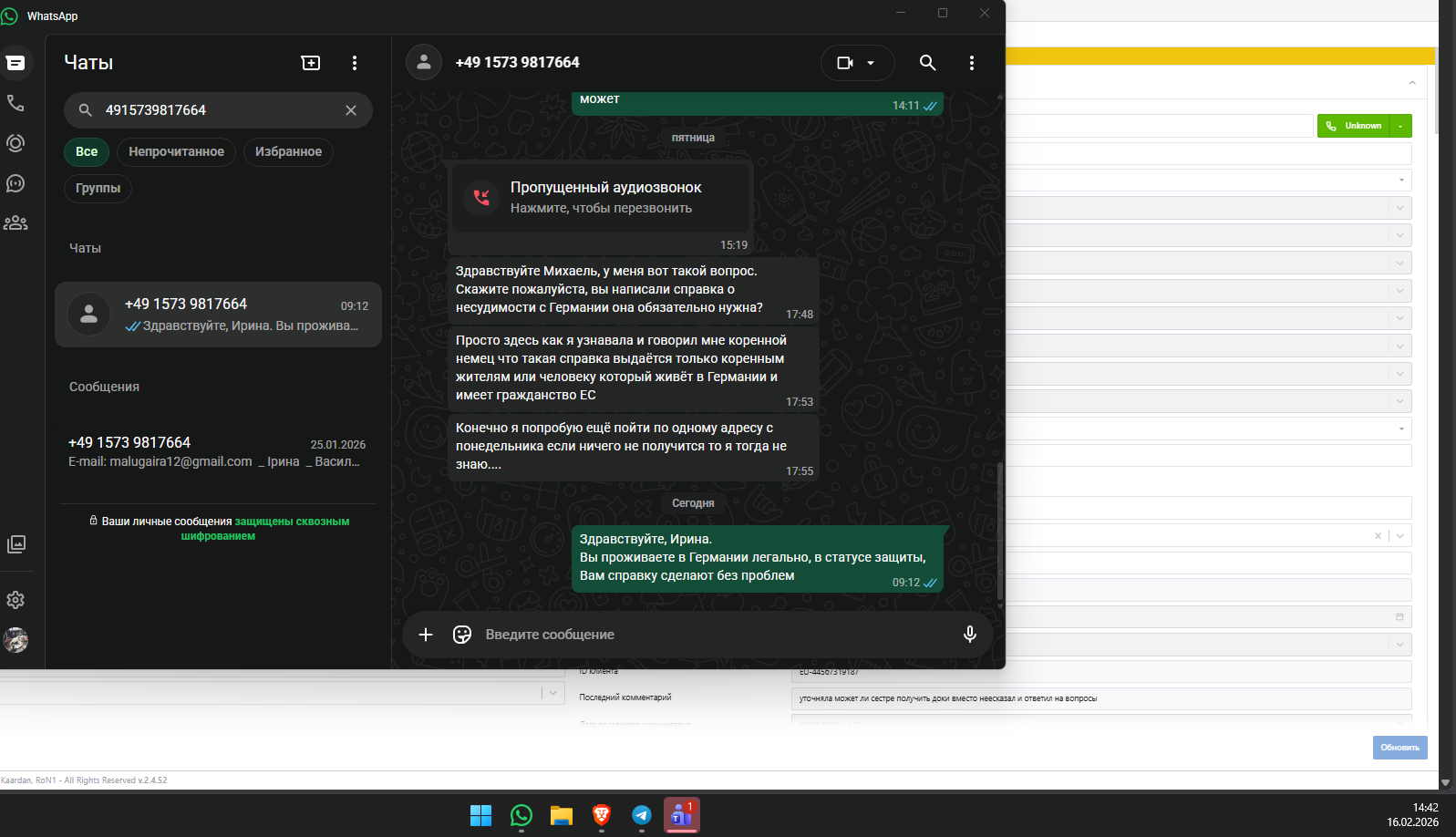Expand the CRM dropdown beside the X clear icon
Image resolution: width=1456 pixels, height=837 pixels.
tap(1400, 536)
